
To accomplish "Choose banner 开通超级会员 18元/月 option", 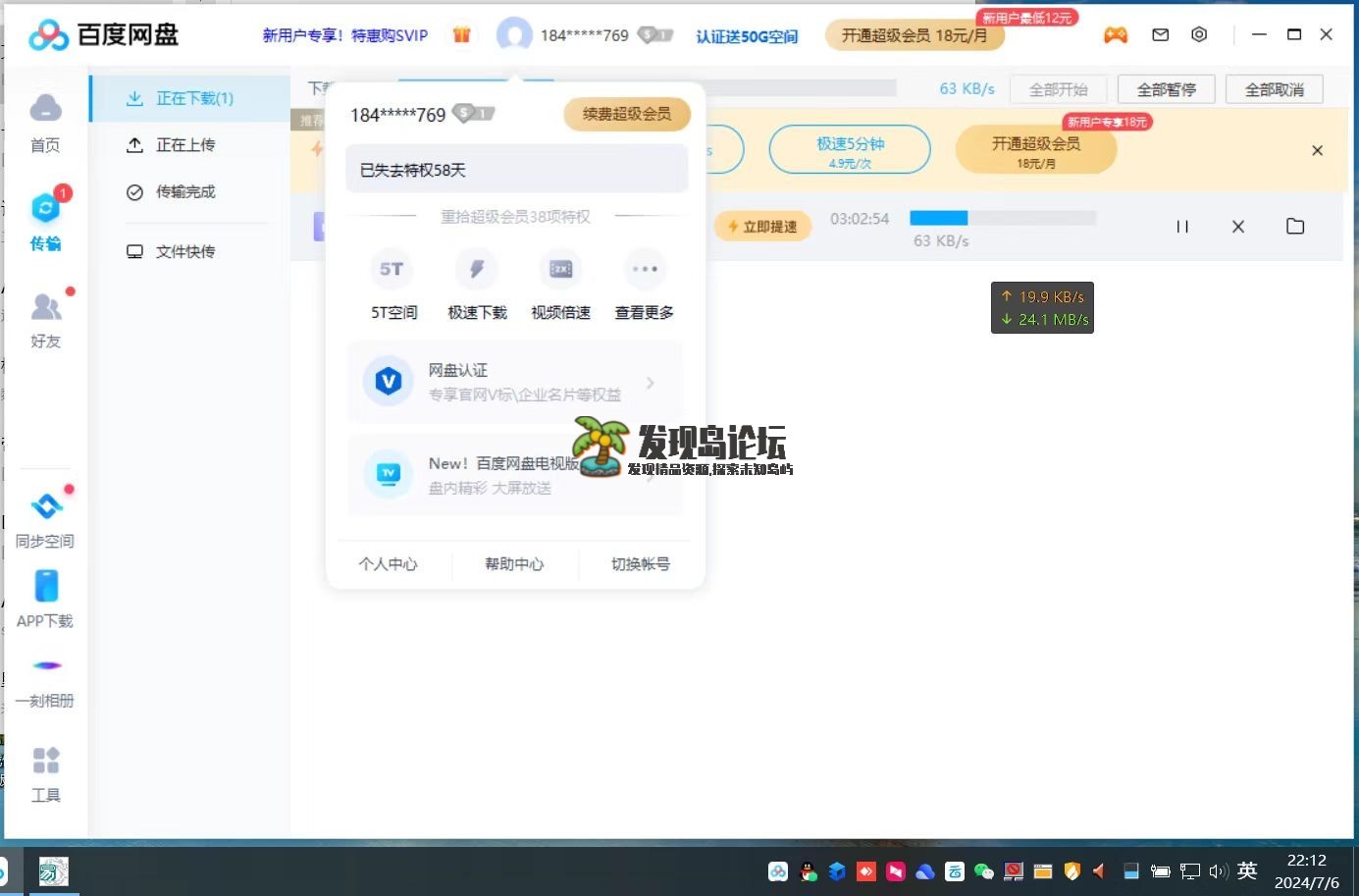I will click(x=1036, y=150).
